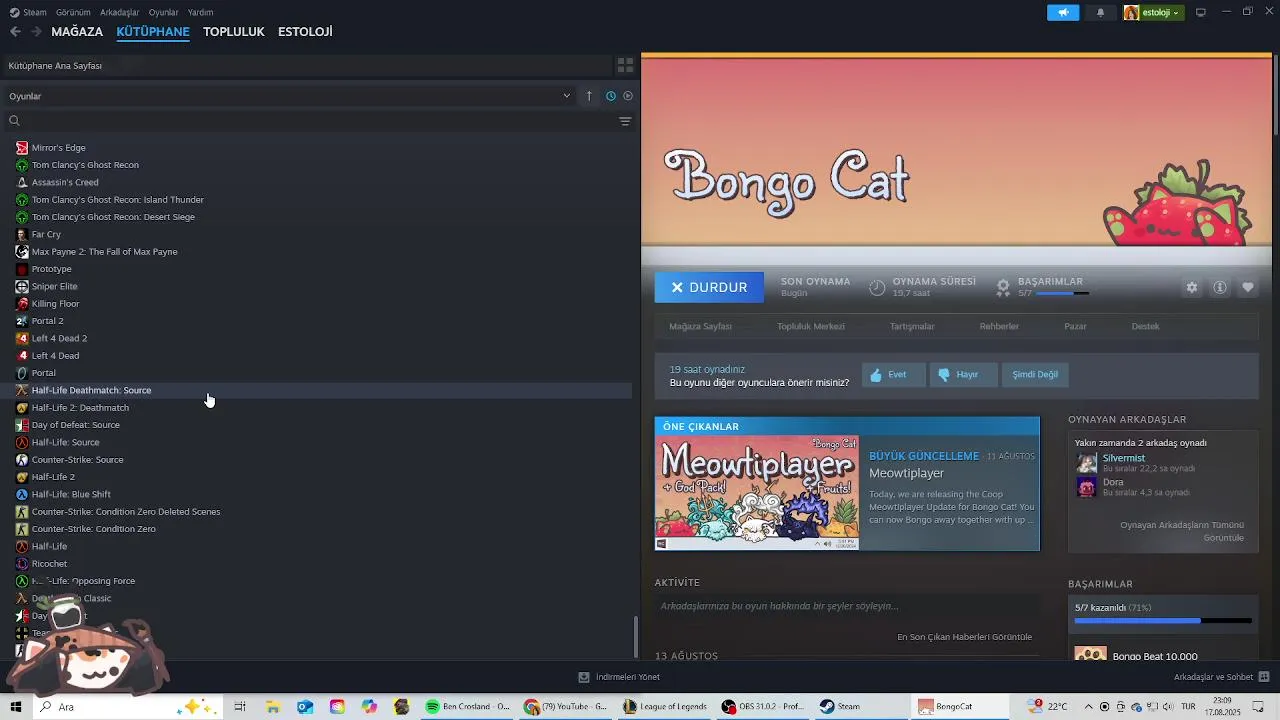Open Spotify in the Windows taskbar
This screenshot has height=720, width=1280.
coord(468,706)
